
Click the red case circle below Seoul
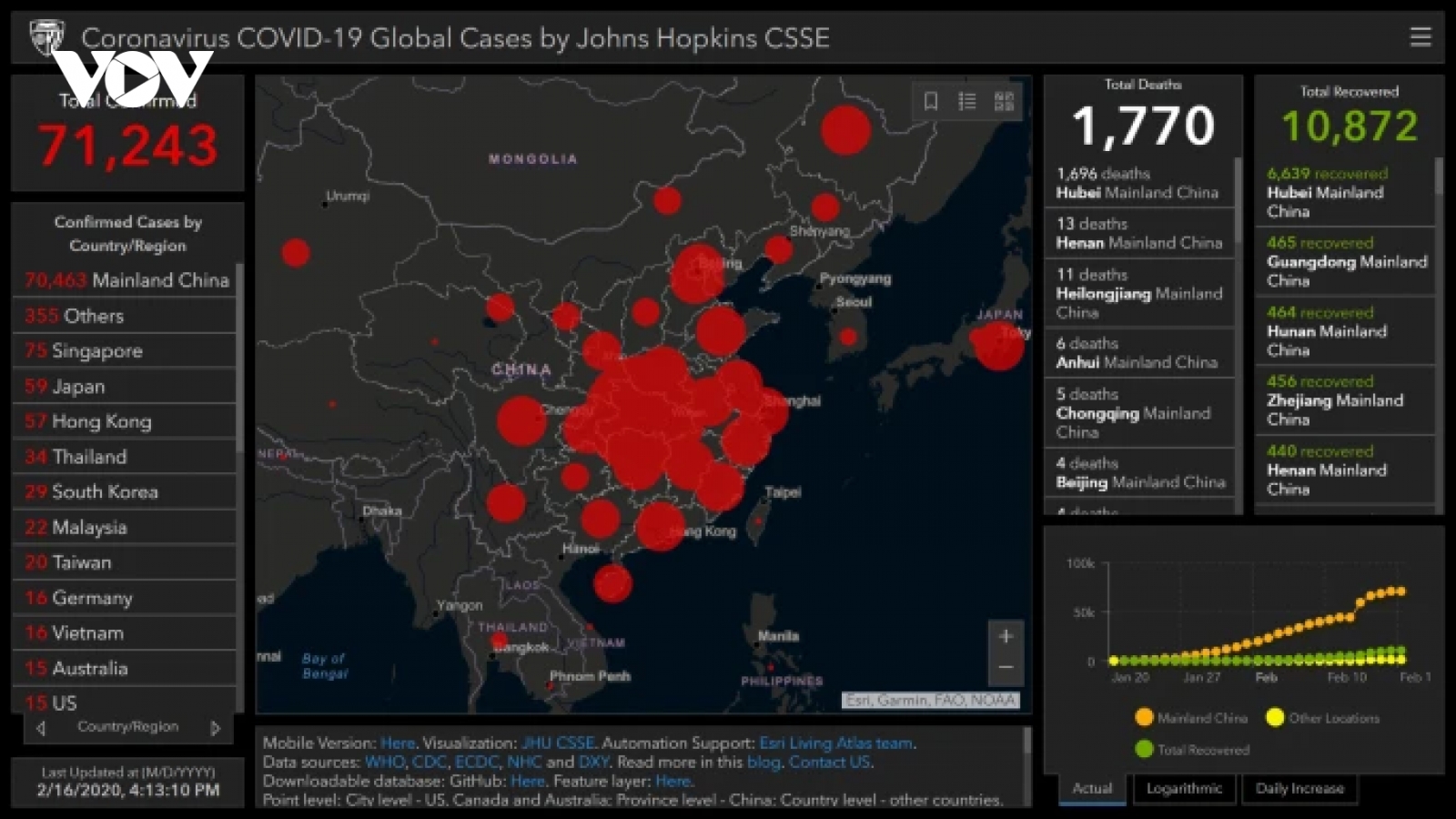848,337
